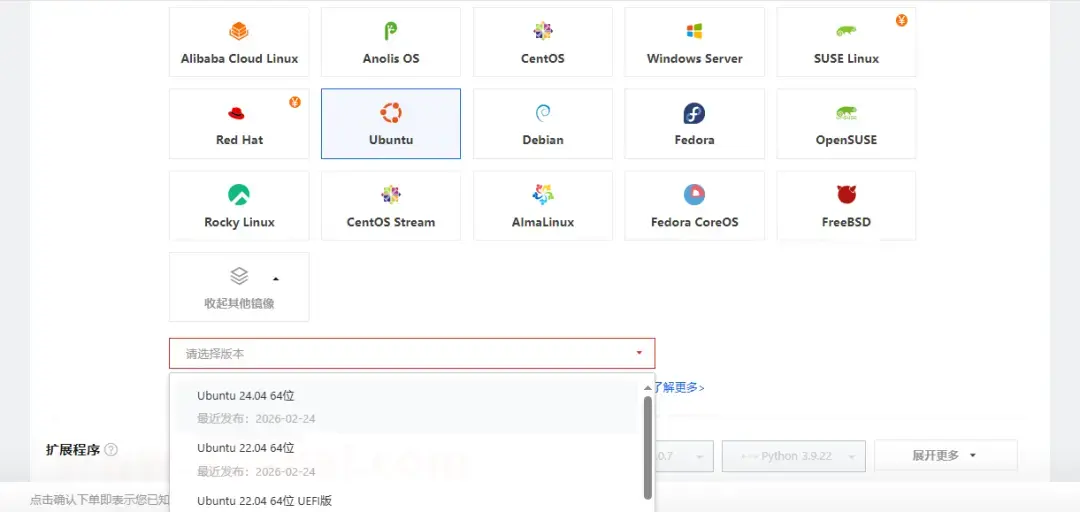1080x512 pixels.
Task: Click 最近发布 date under Ubuntu 22.04 64位
Action: coord(256,471)
